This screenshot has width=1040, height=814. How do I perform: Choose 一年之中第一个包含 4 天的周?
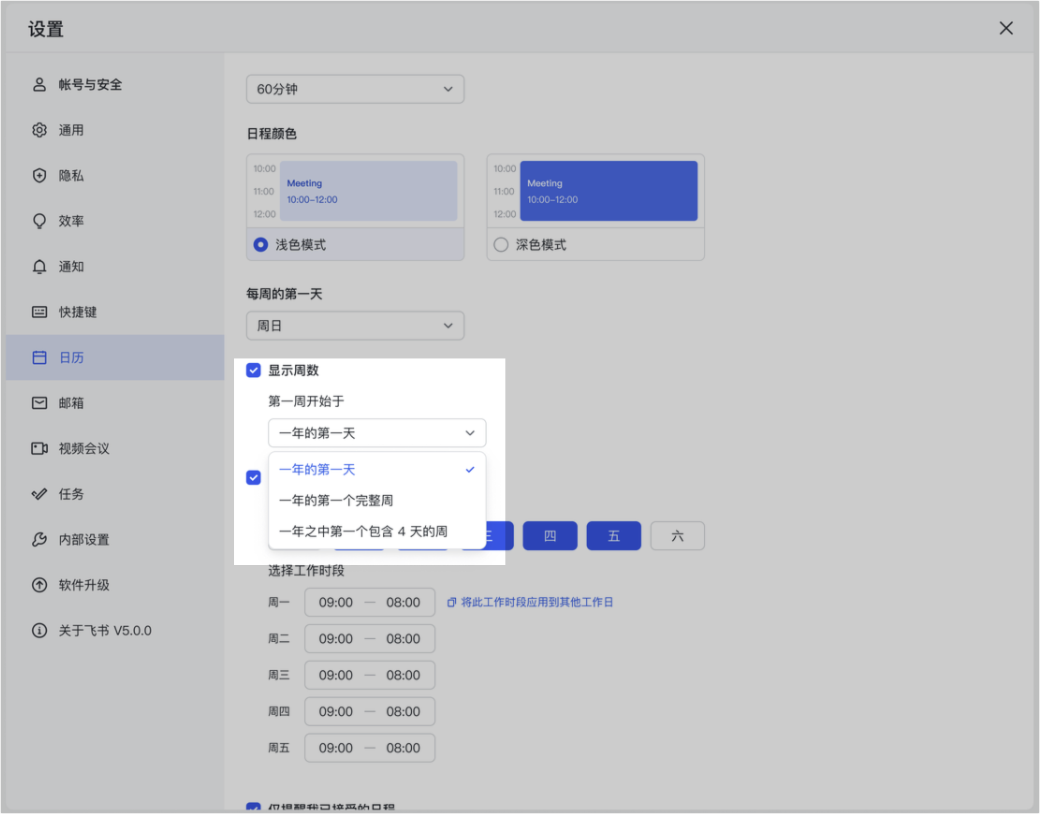(377, 531)
